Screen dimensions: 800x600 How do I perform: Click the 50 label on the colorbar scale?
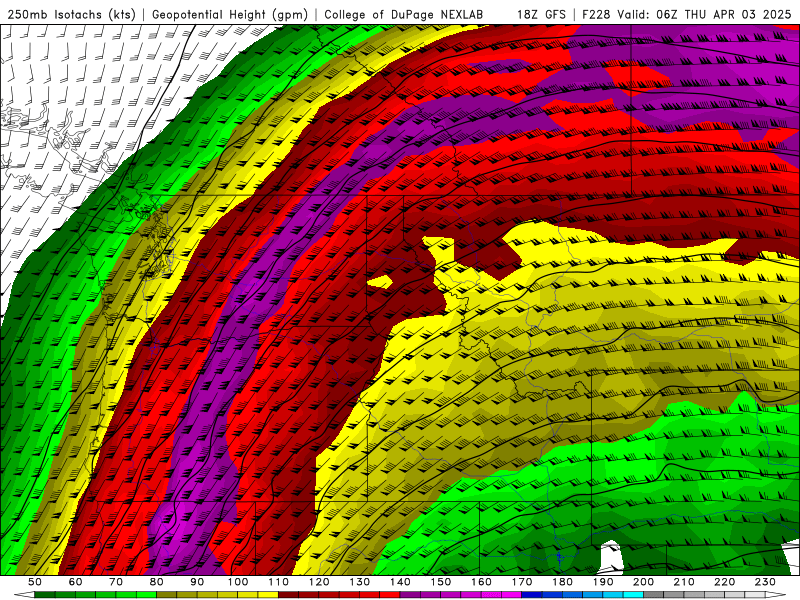pos(34,582)
